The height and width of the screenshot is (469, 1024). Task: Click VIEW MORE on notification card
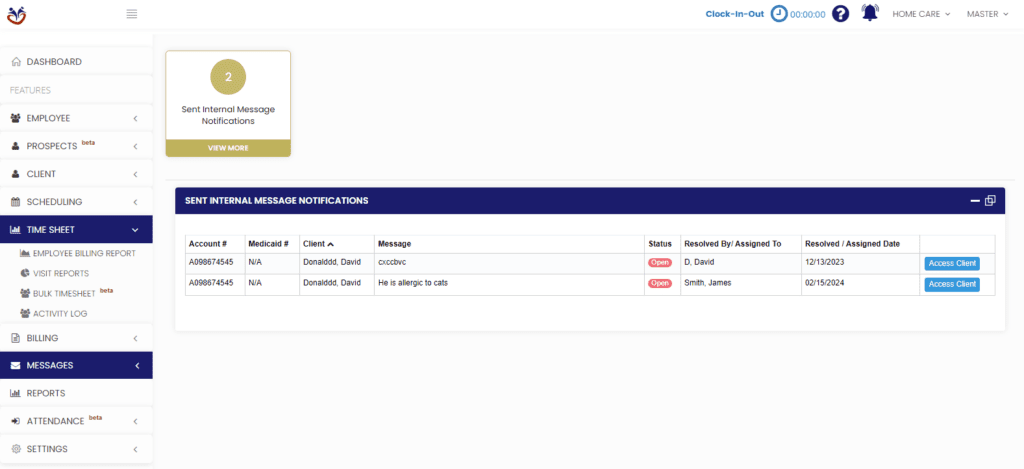[x=228, y=148]
